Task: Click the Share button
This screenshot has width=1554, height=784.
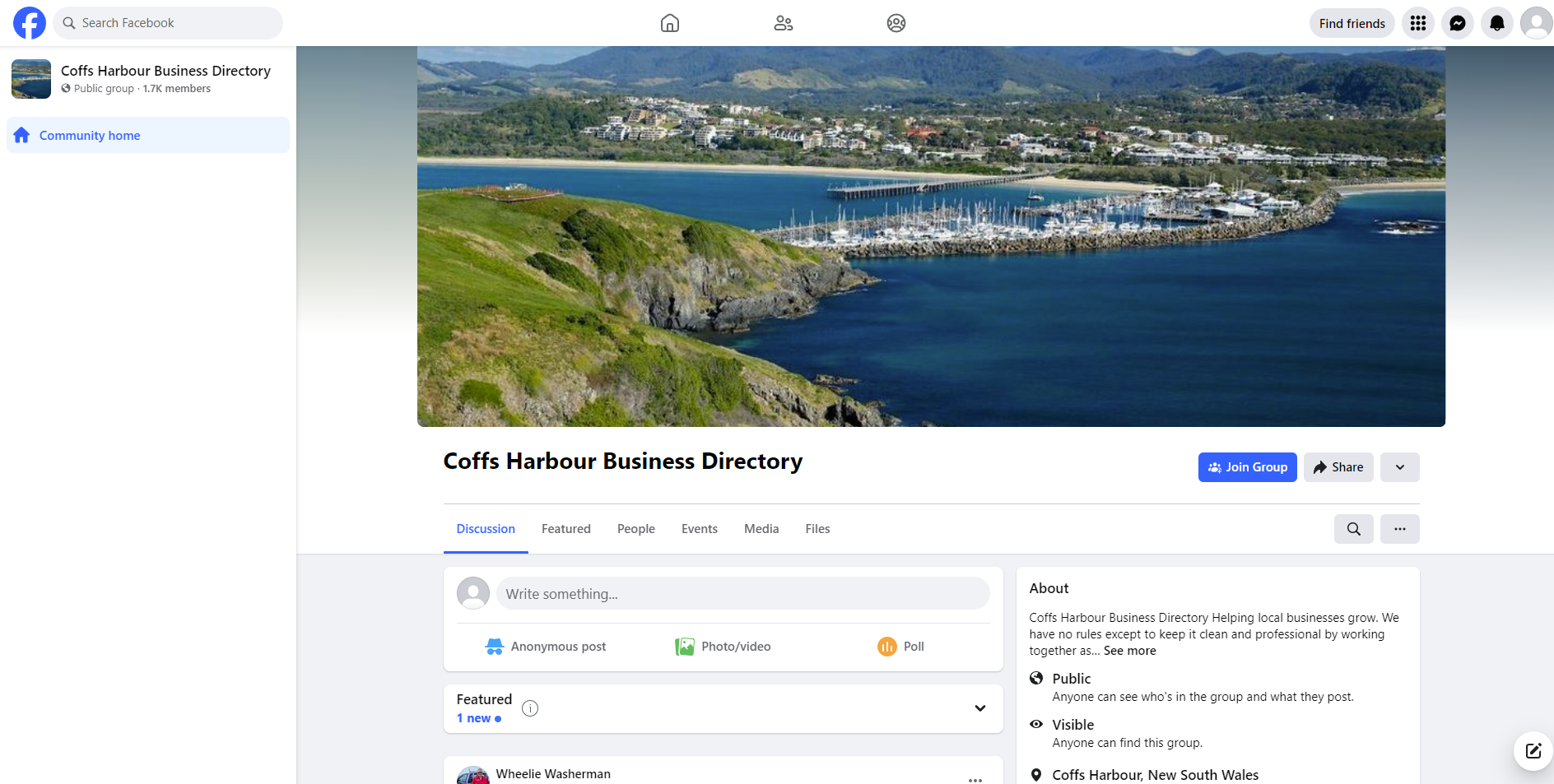Action: (x=1338, y=467)
